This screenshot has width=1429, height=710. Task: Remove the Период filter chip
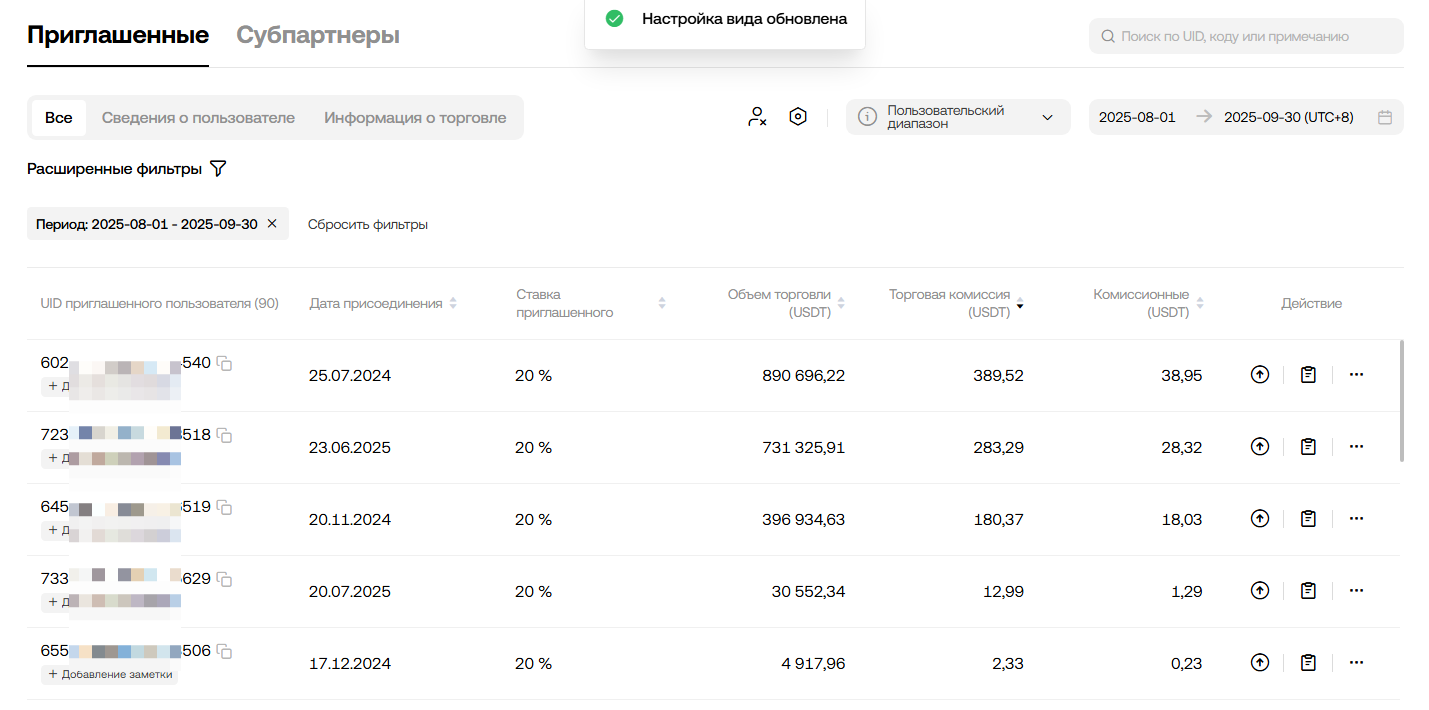click(x=272, y=224)
